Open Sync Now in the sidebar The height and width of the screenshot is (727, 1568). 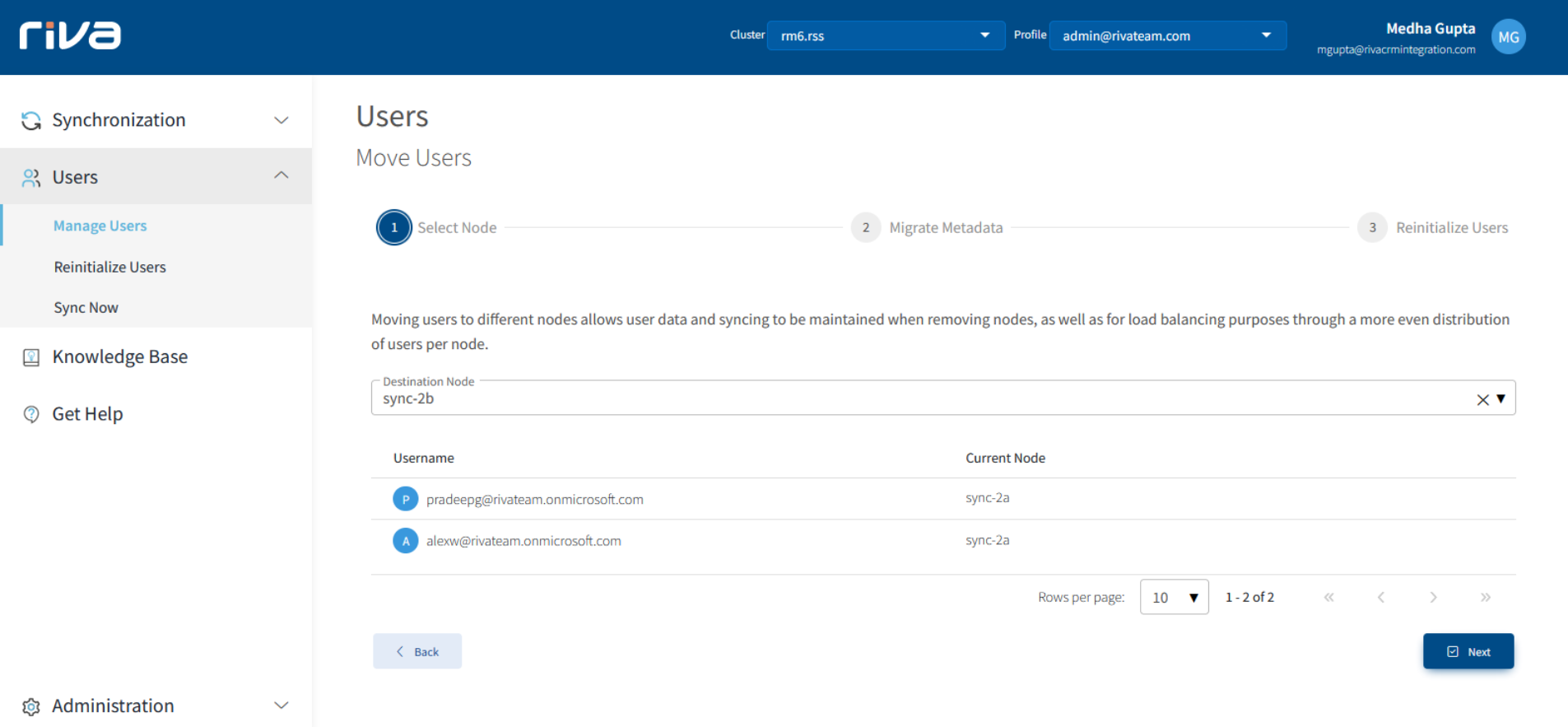click(x=86, y=307)
